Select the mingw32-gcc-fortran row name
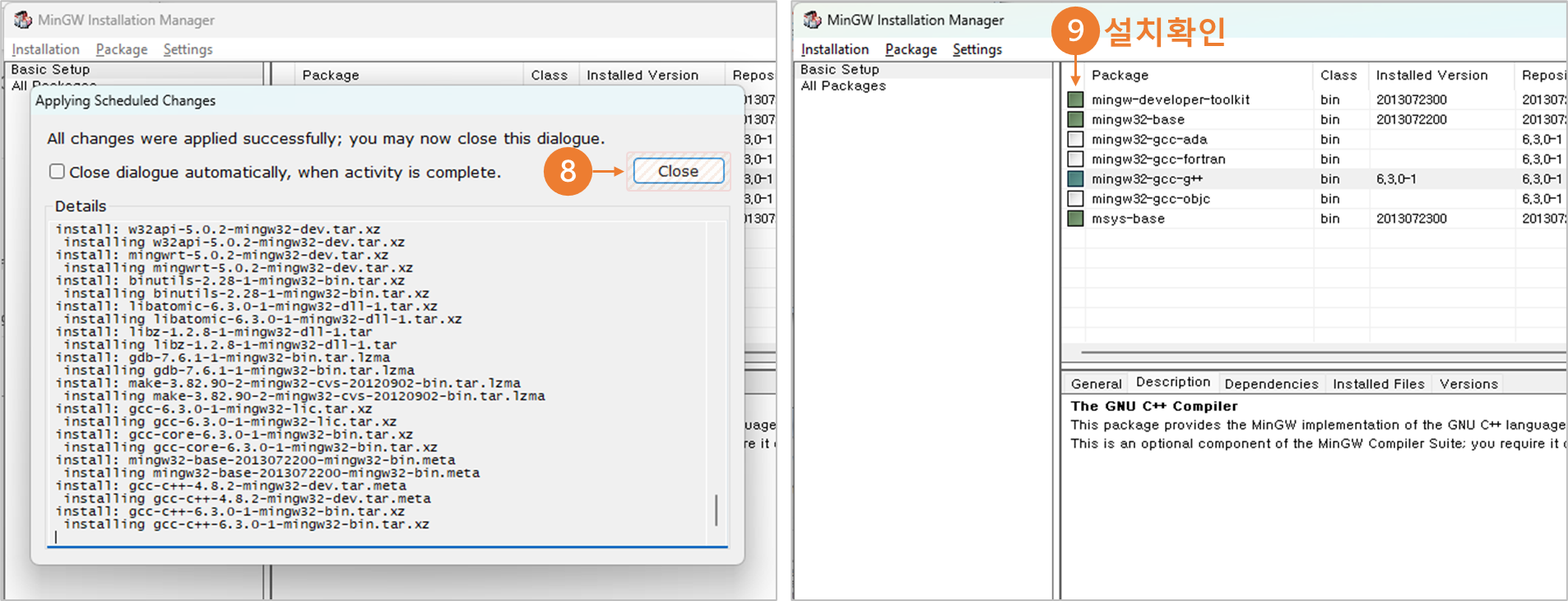Image resolution: width=1568 pixels, height=601 pixels. 1158,159
